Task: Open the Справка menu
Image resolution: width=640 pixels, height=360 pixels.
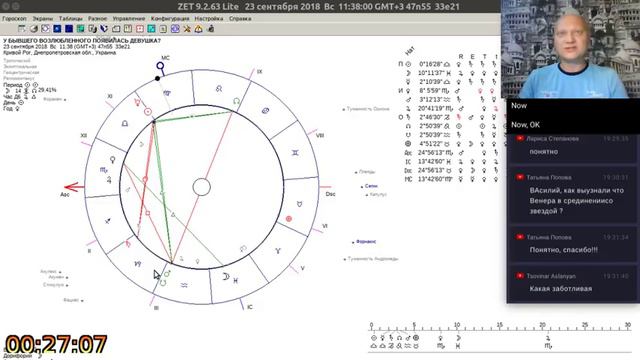Action: pos(240,19)
